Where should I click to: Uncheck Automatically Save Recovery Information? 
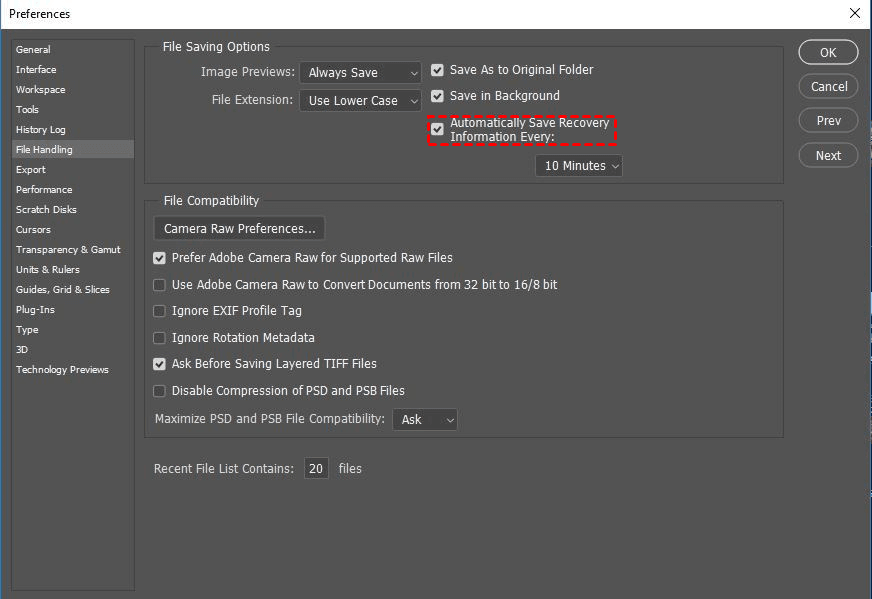tap(437, 129)
